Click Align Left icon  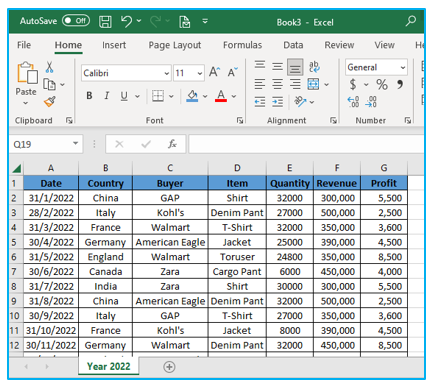click(260, 84)
